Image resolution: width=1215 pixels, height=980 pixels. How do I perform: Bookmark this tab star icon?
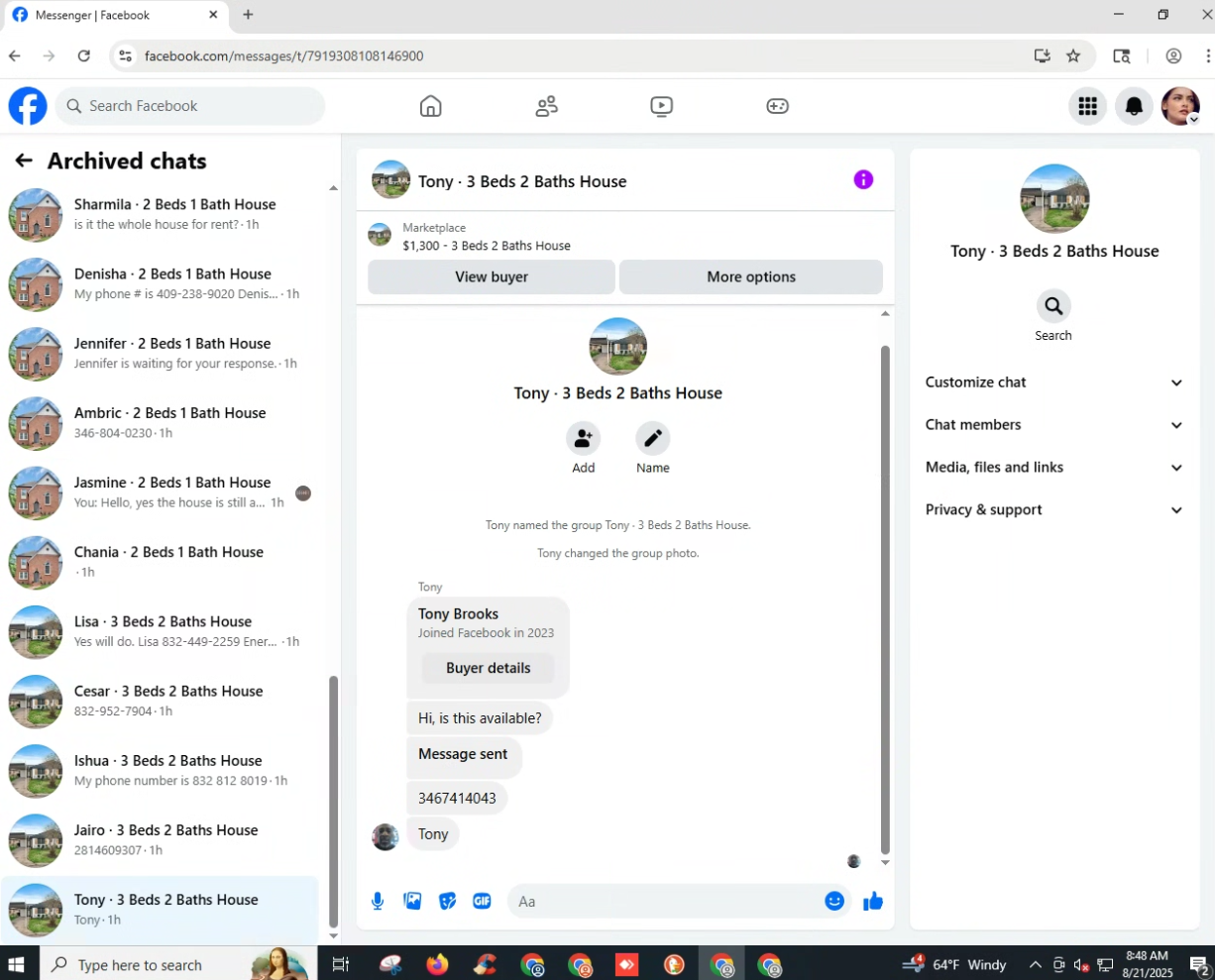pyautogui.click(x=1073, y=56)
